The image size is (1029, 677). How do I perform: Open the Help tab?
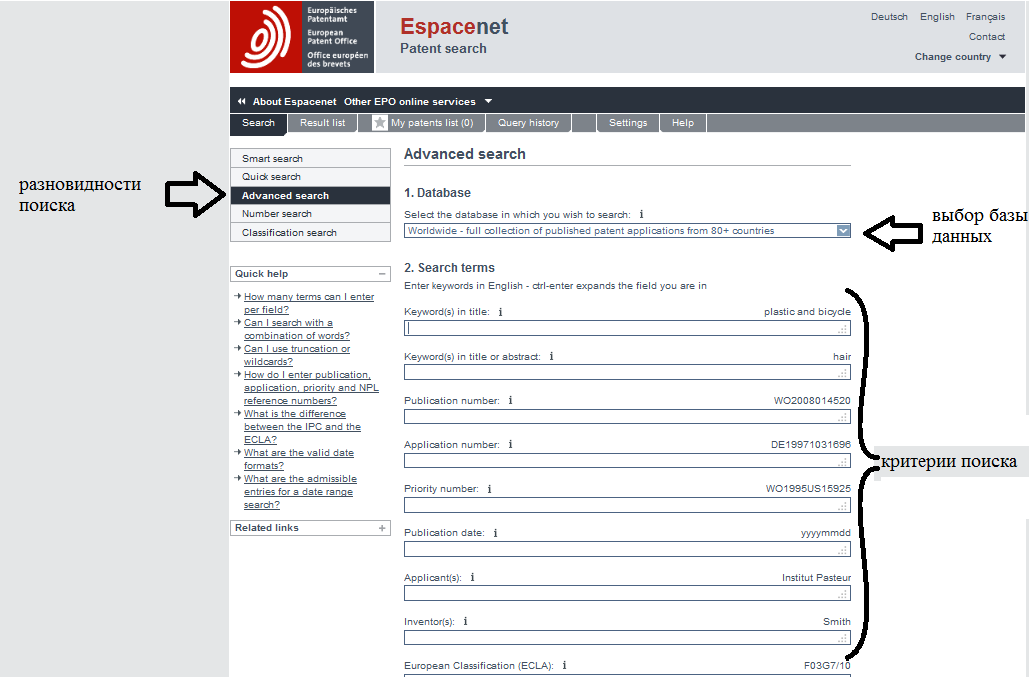click(682, 123)
